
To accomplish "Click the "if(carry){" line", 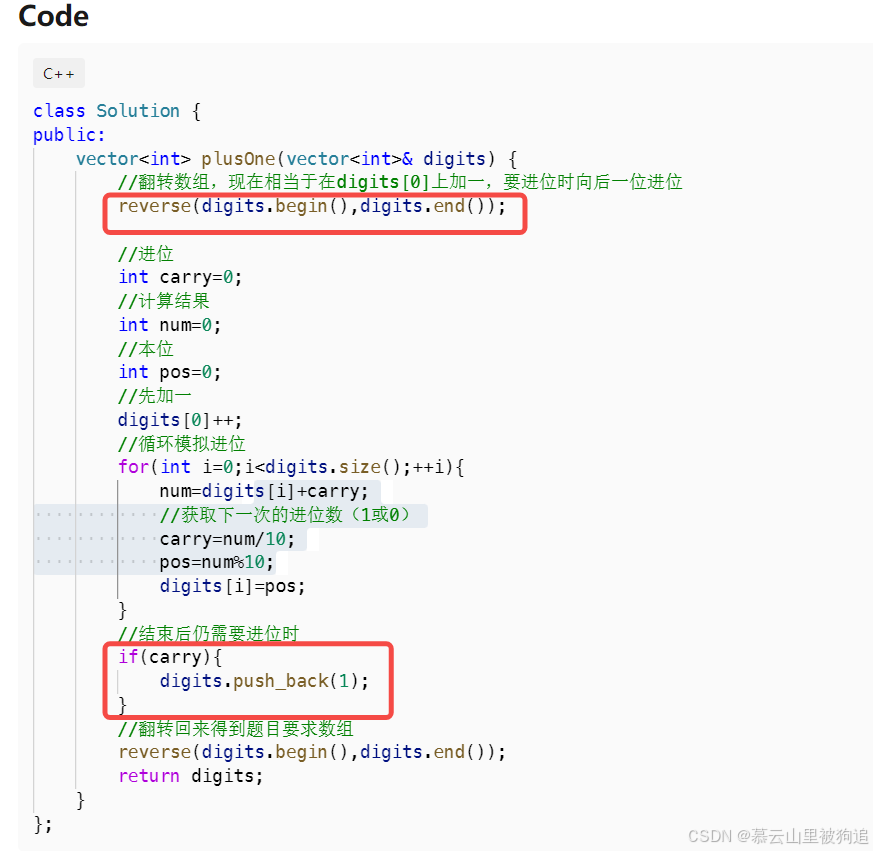I will click(x=170, y=657).
